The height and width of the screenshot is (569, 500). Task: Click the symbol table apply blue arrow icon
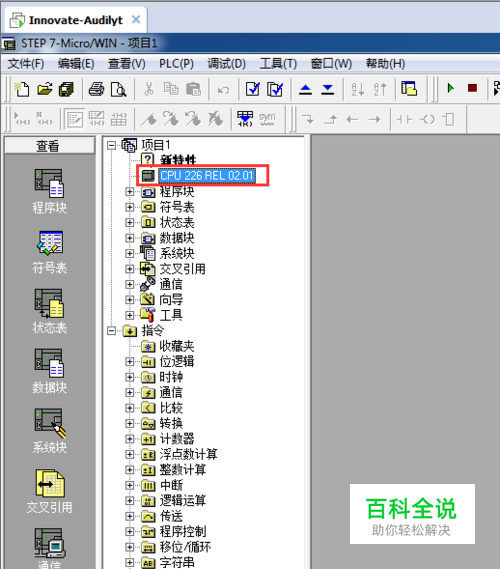(x=245, y=119)
